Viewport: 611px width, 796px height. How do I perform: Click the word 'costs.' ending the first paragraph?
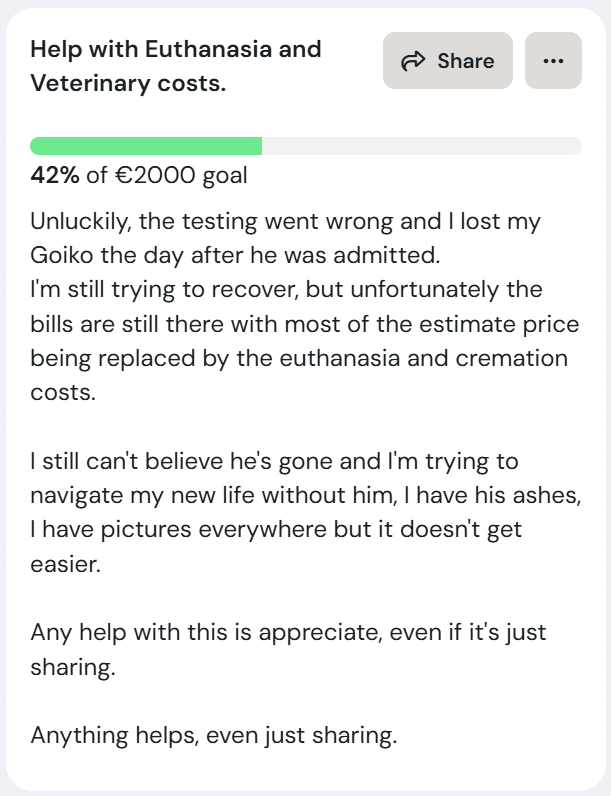[63, 392]
